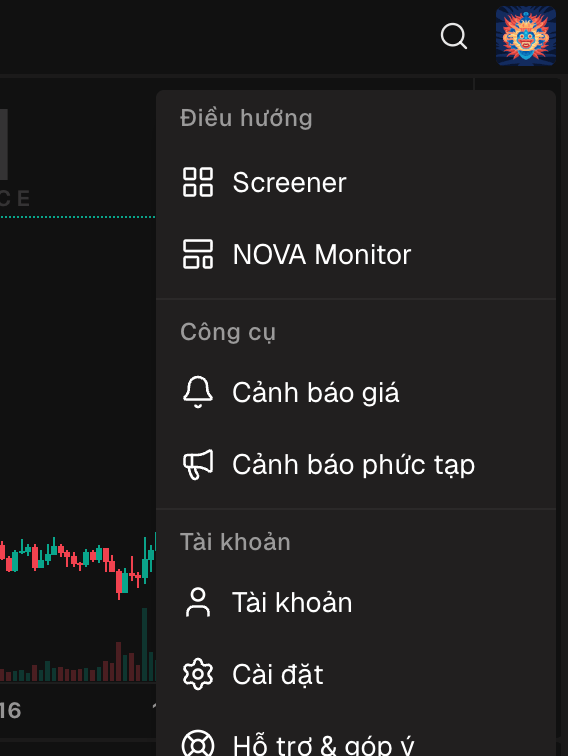The width and height of the screenshot is (568, 756).
Task: Open Cài đặt settings
Action: [x=356, y=674]
